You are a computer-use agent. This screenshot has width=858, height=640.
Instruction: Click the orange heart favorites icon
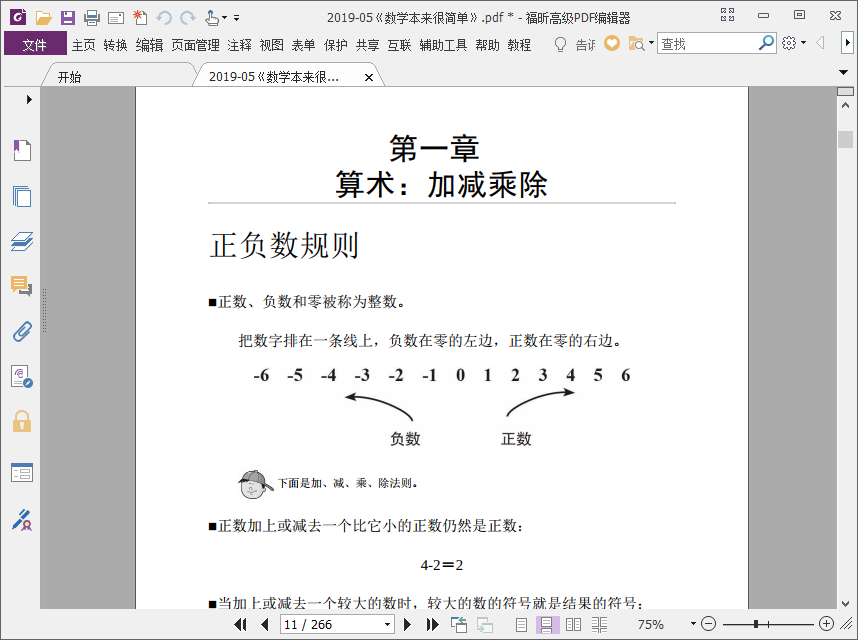[x=612, y=43]
